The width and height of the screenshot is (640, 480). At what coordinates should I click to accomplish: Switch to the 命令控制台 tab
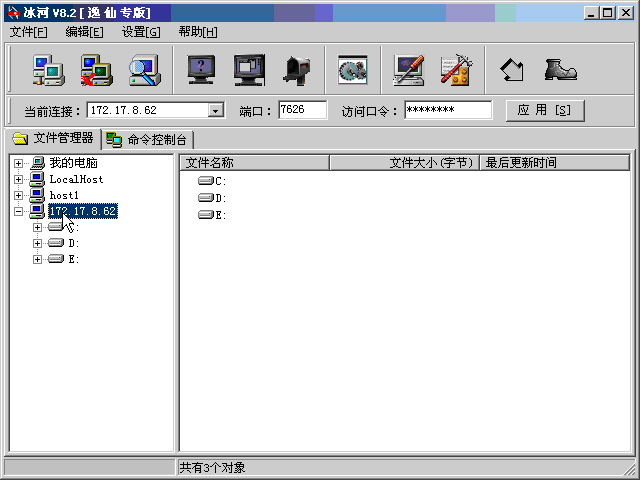click(x=147, y=140)
